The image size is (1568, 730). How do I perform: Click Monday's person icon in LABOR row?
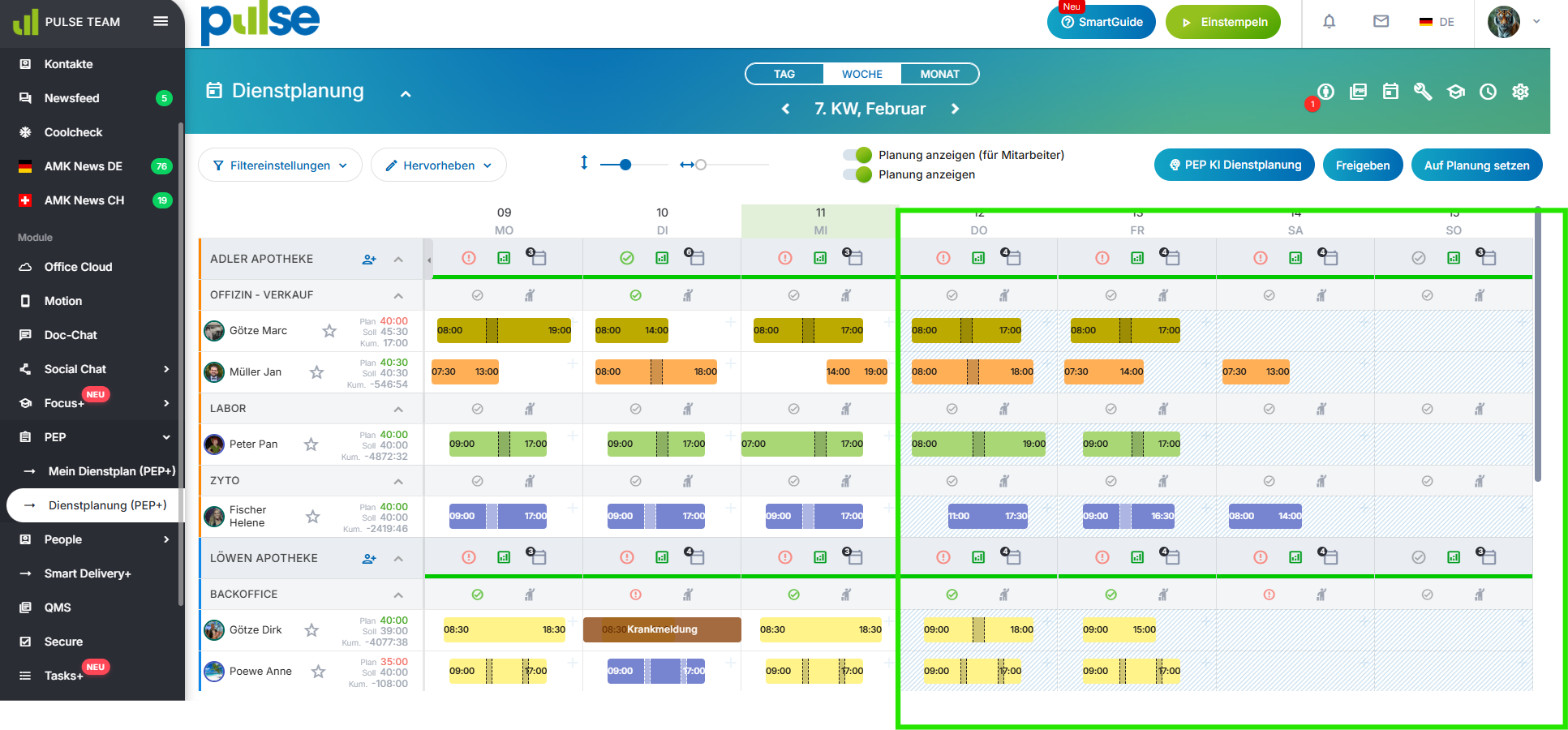click(x=530, y=409)
